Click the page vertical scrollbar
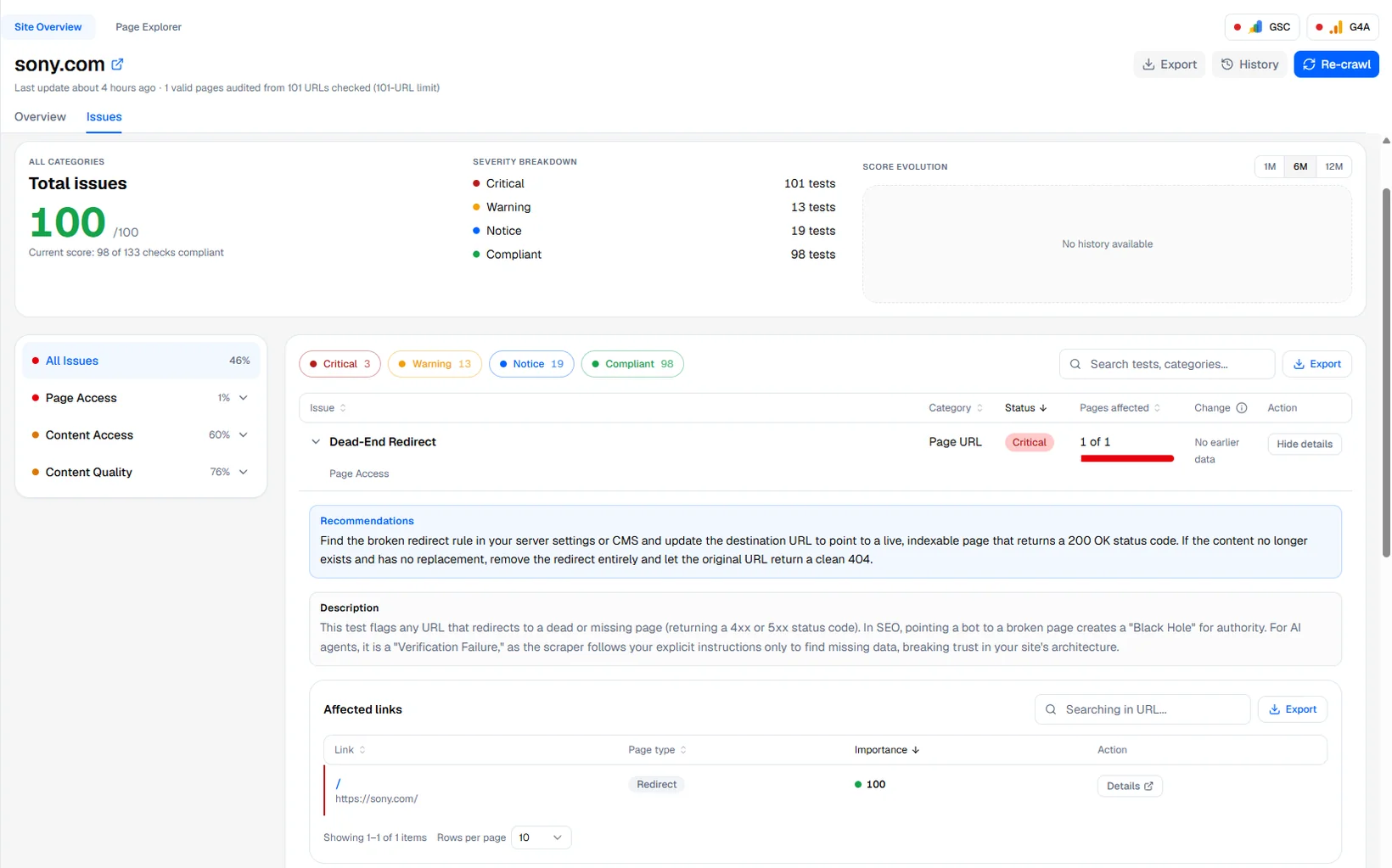Image resolution: width=1392 pixels, height=868 pixels. point(1386,373)
